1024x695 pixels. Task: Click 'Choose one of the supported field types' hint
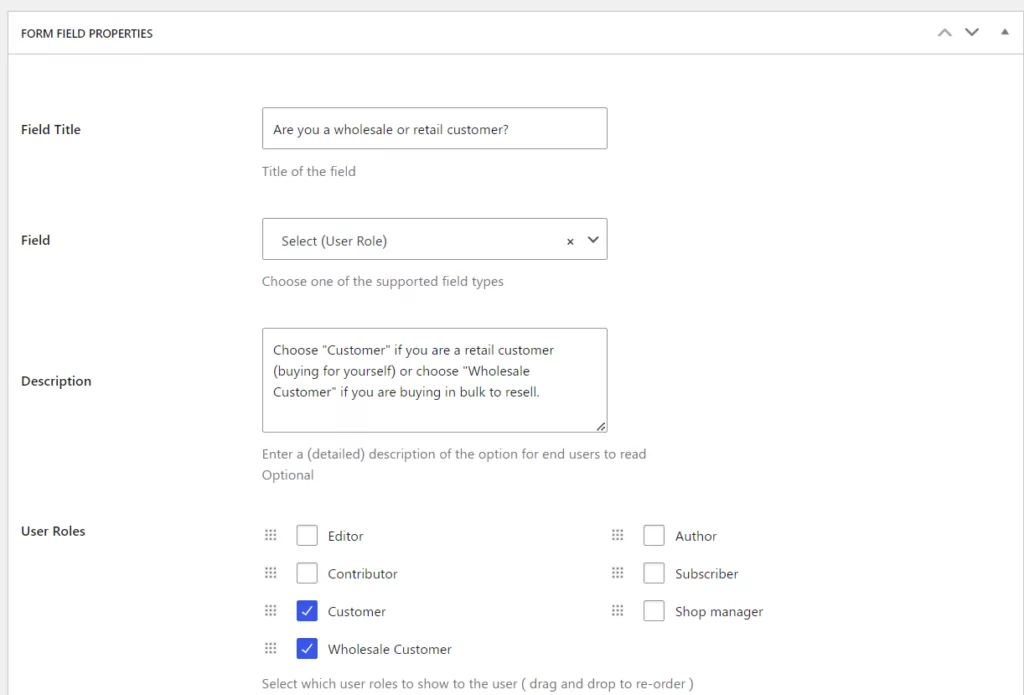coord(383,282)
